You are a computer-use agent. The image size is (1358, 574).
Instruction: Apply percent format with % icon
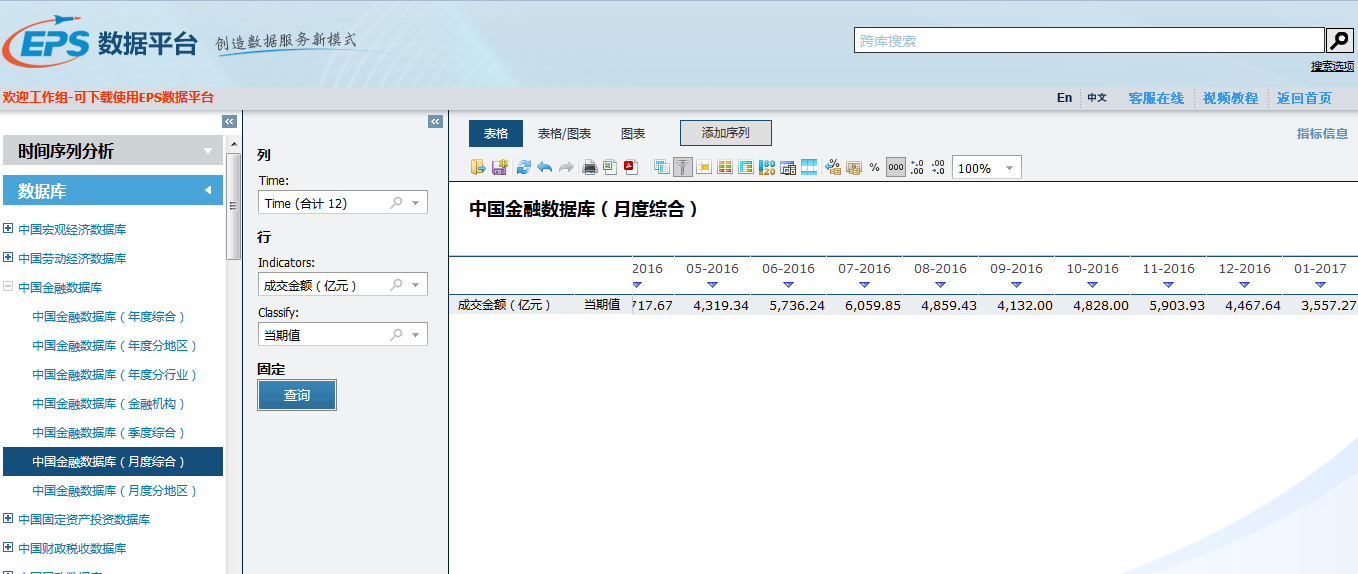[874, 167]
